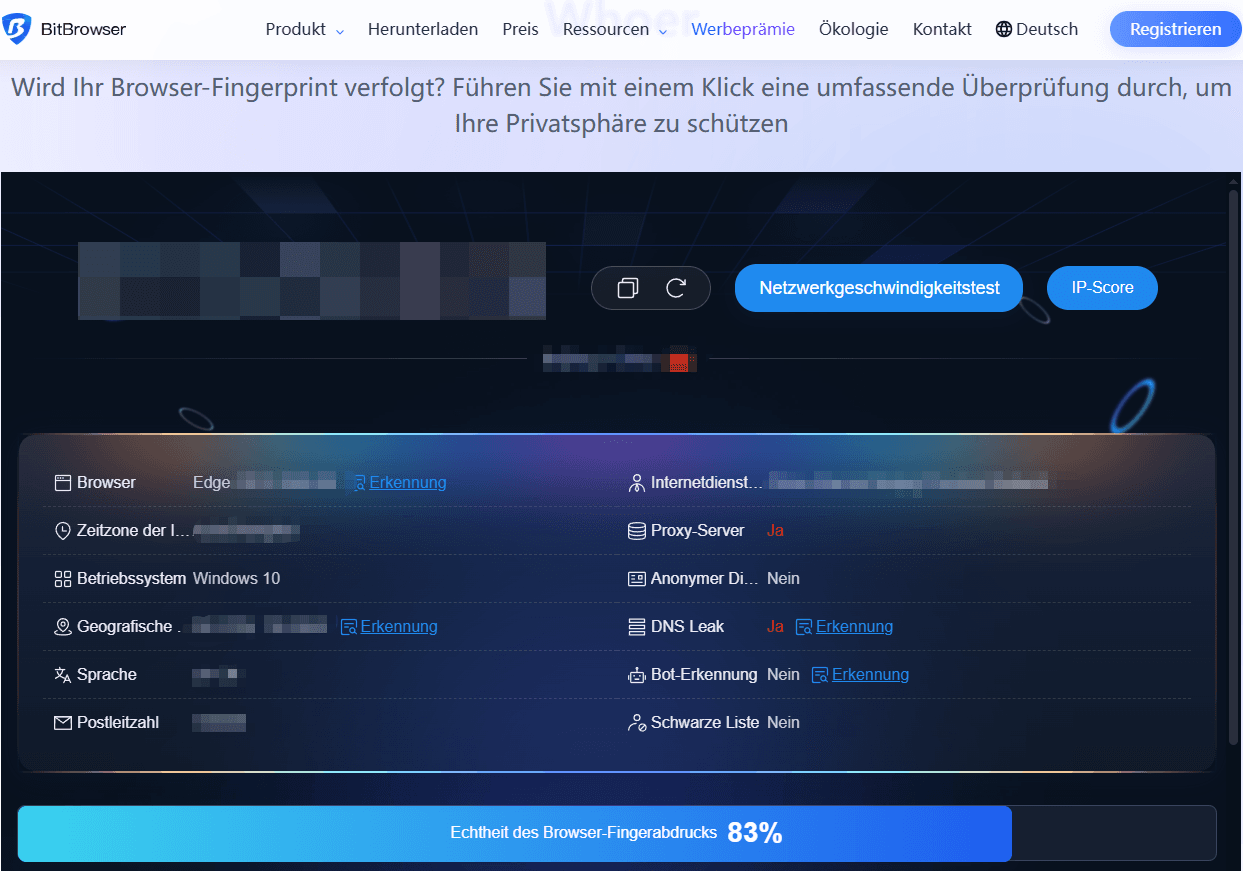Click the DNS Leak server icon

pos(636,626)
